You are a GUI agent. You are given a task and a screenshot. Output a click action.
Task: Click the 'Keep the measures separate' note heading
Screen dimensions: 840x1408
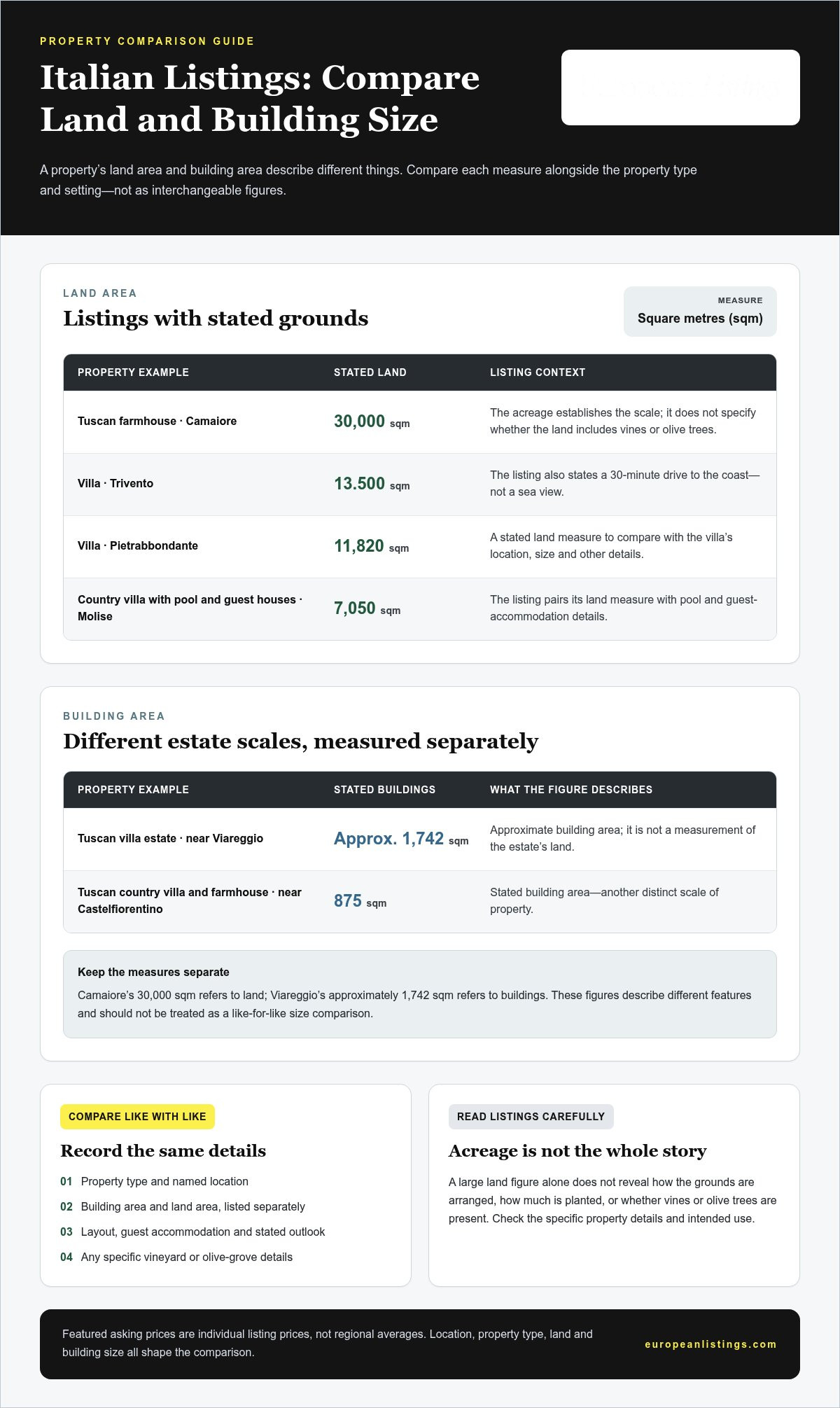[x=153, y=972]
